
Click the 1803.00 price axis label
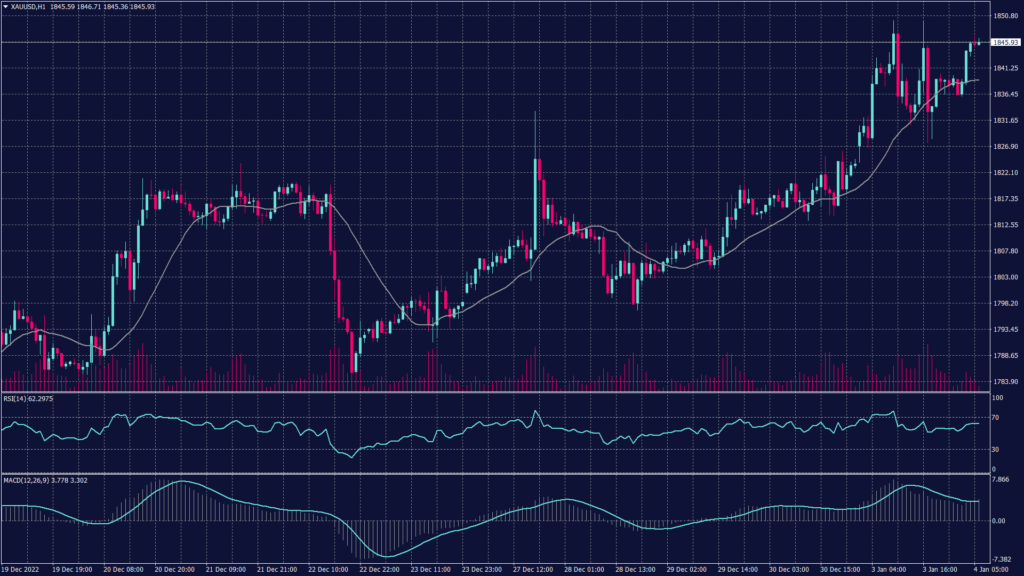[1004, 278]
